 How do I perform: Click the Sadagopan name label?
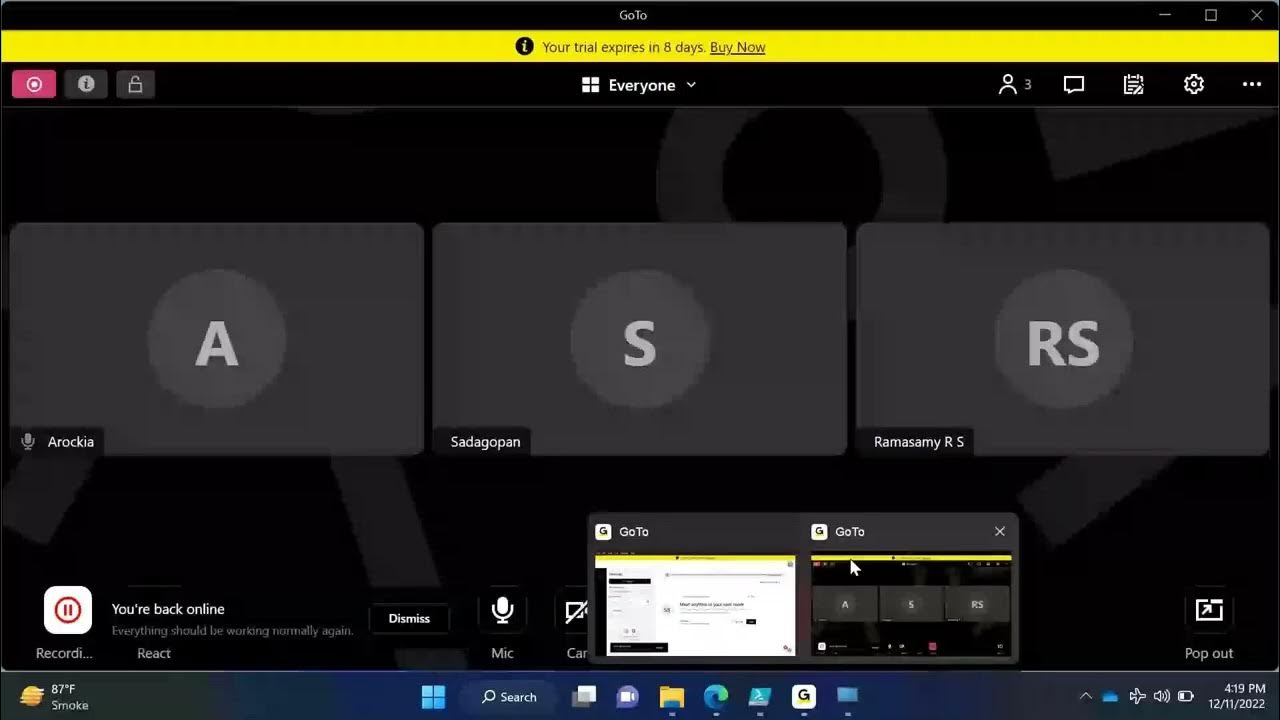(485, 441)
